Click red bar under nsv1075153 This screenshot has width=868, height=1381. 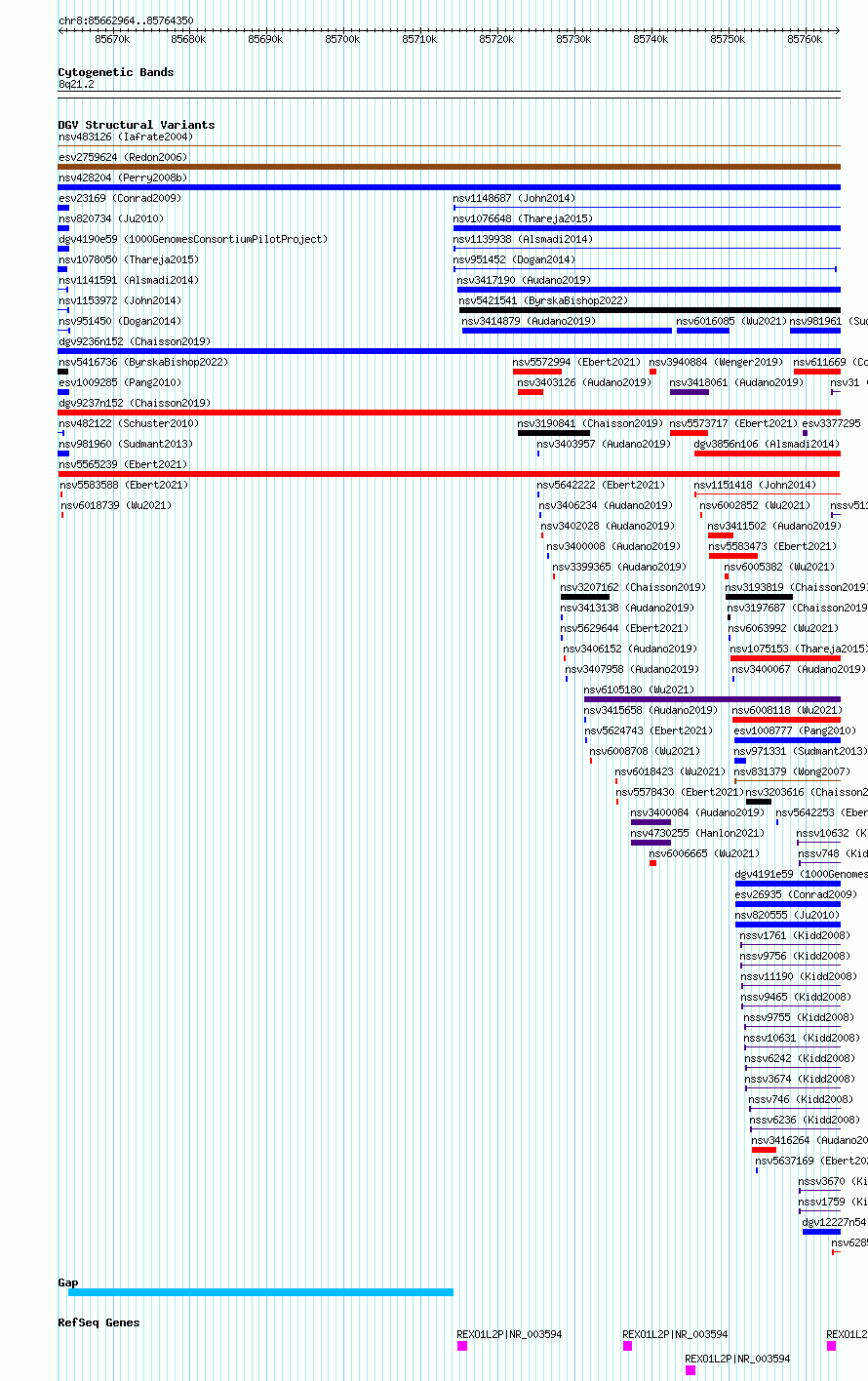[785, 658]
